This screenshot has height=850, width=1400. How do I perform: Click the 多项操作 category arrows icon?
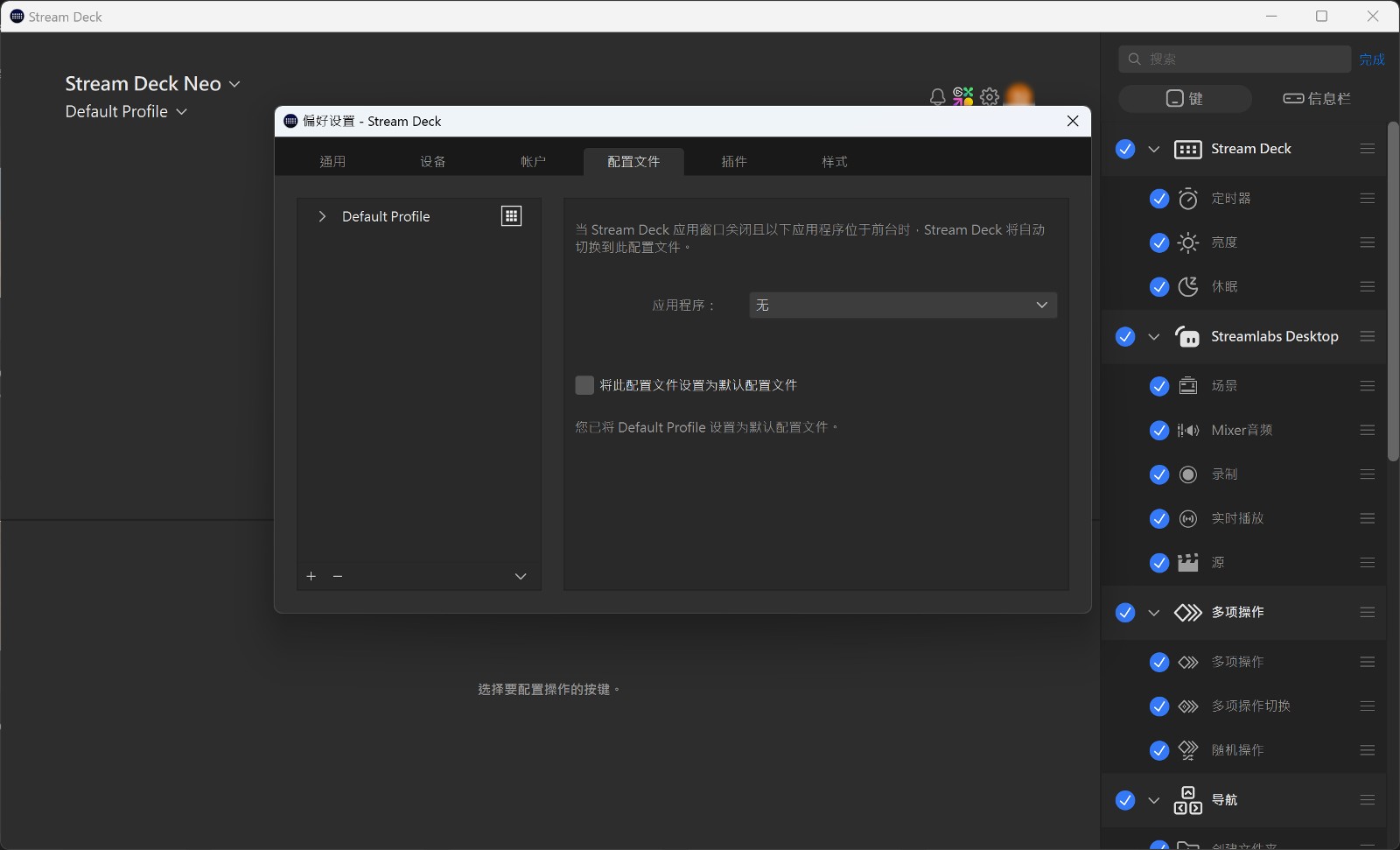tap(1187, 612)
